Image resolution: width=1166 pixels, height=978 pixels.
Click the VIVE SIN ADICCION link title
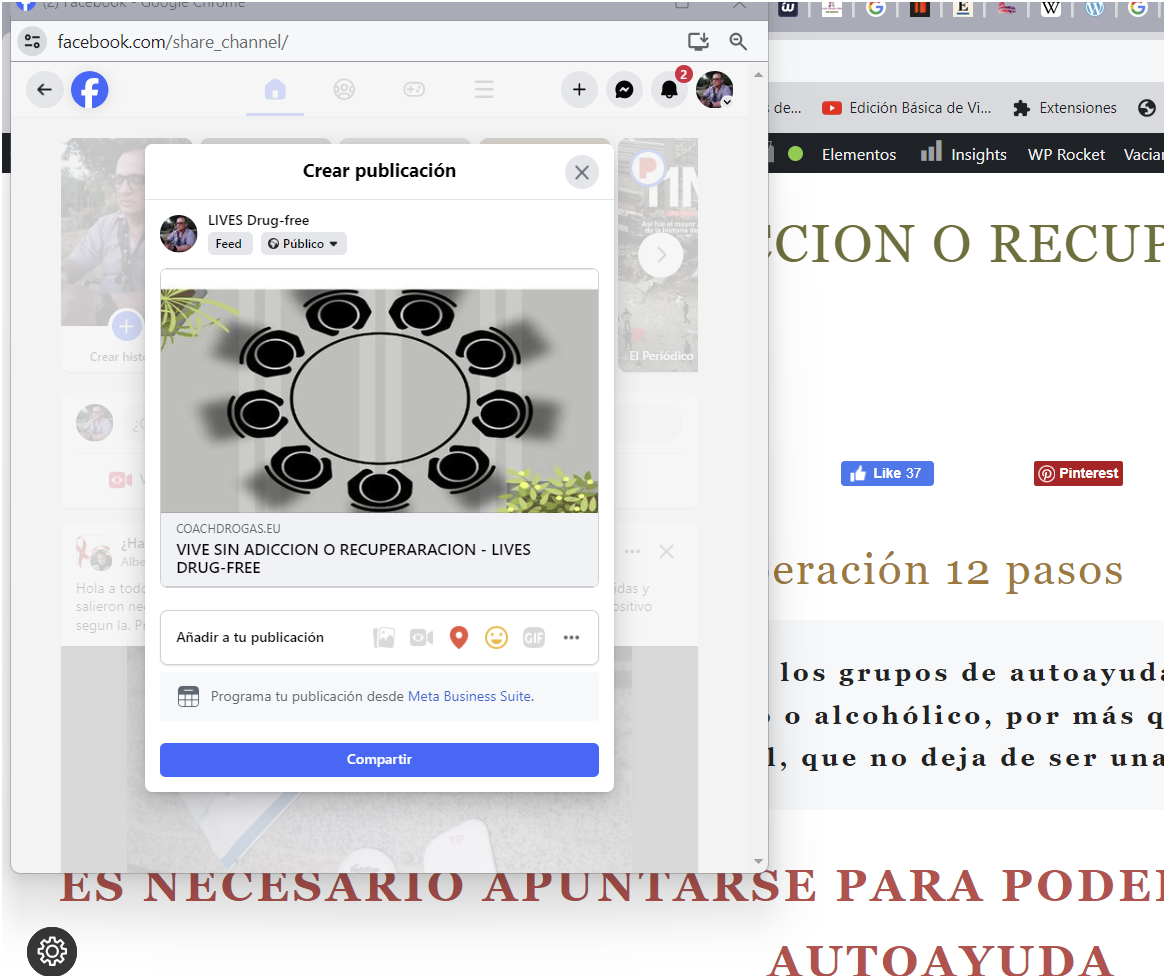(x=353, y=559)
